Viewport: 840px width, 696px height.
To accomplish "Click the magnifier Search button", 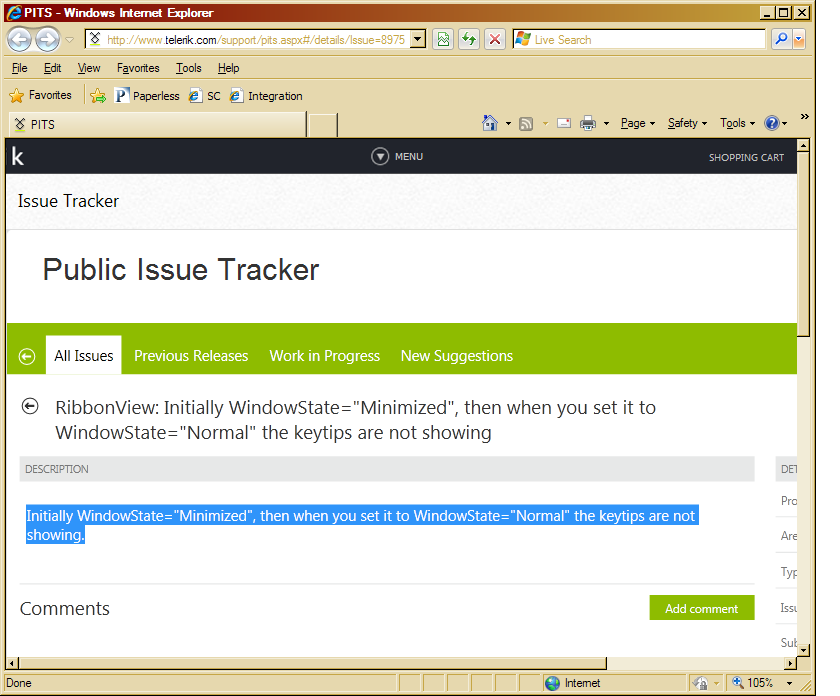I will coord(782,39).
